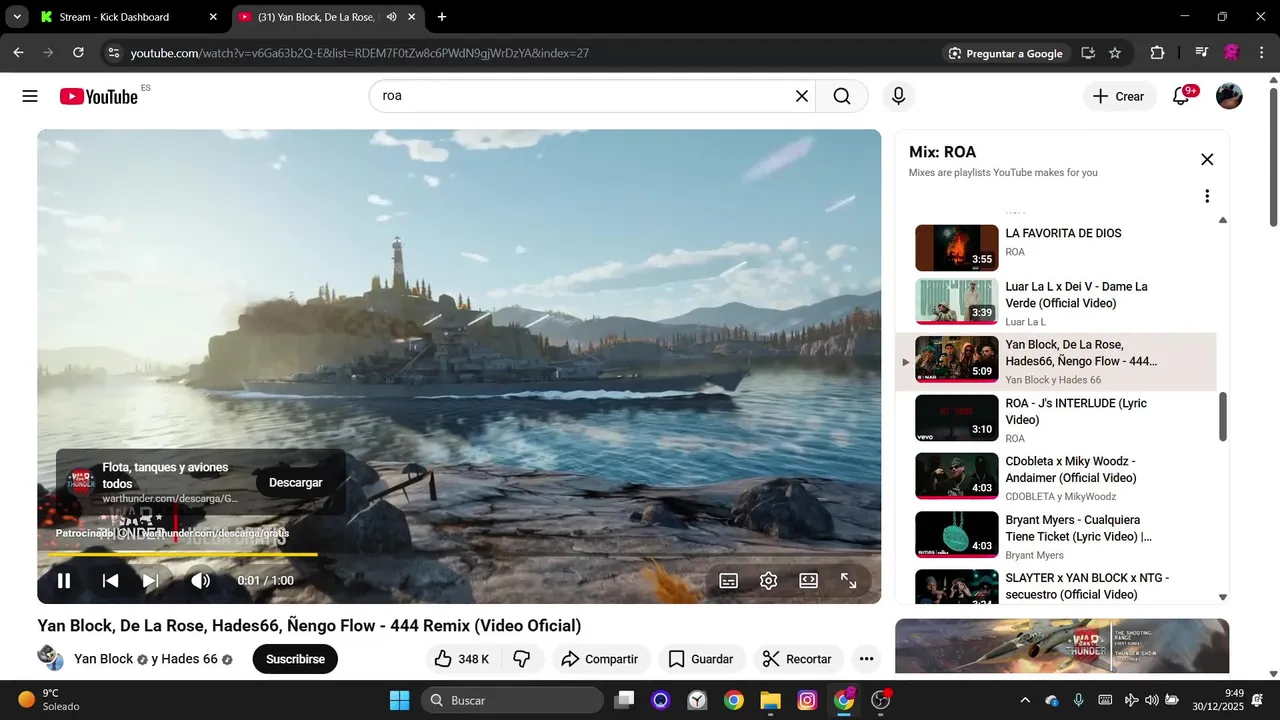The height and width of the screenshot is (720, 1280).
Task: Open Instagram from taskbar
Action: tap(807, 700)
